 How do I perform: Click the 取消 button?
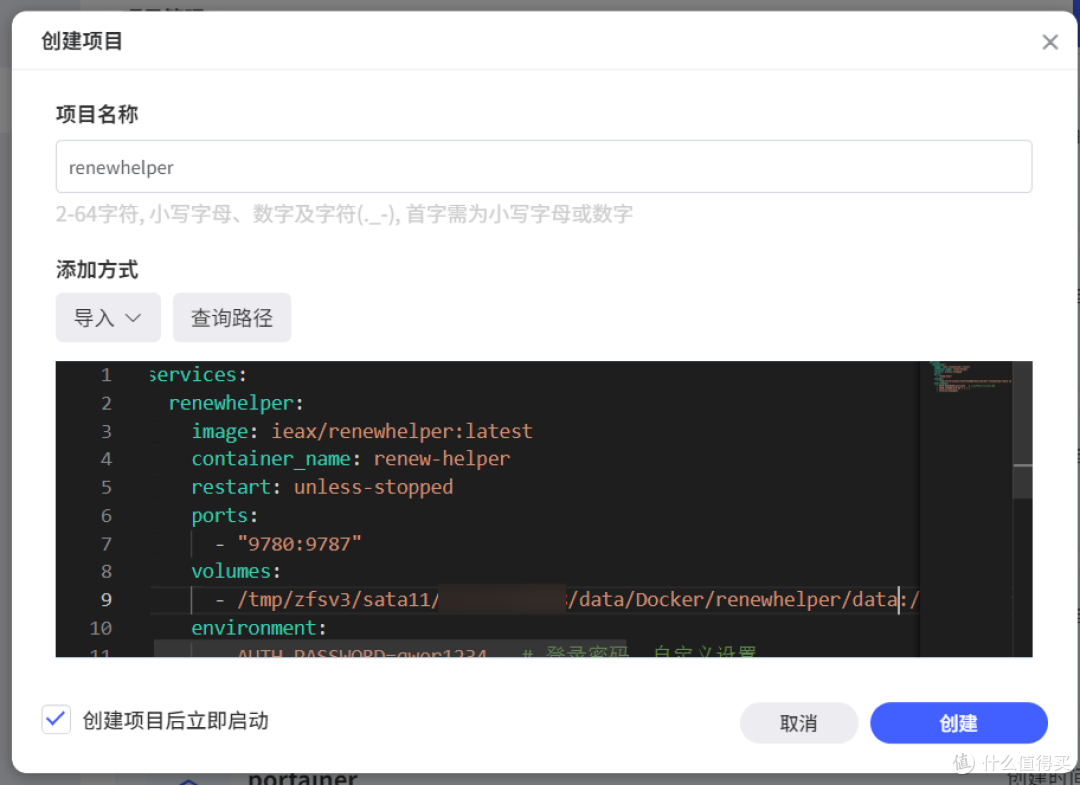798,723
